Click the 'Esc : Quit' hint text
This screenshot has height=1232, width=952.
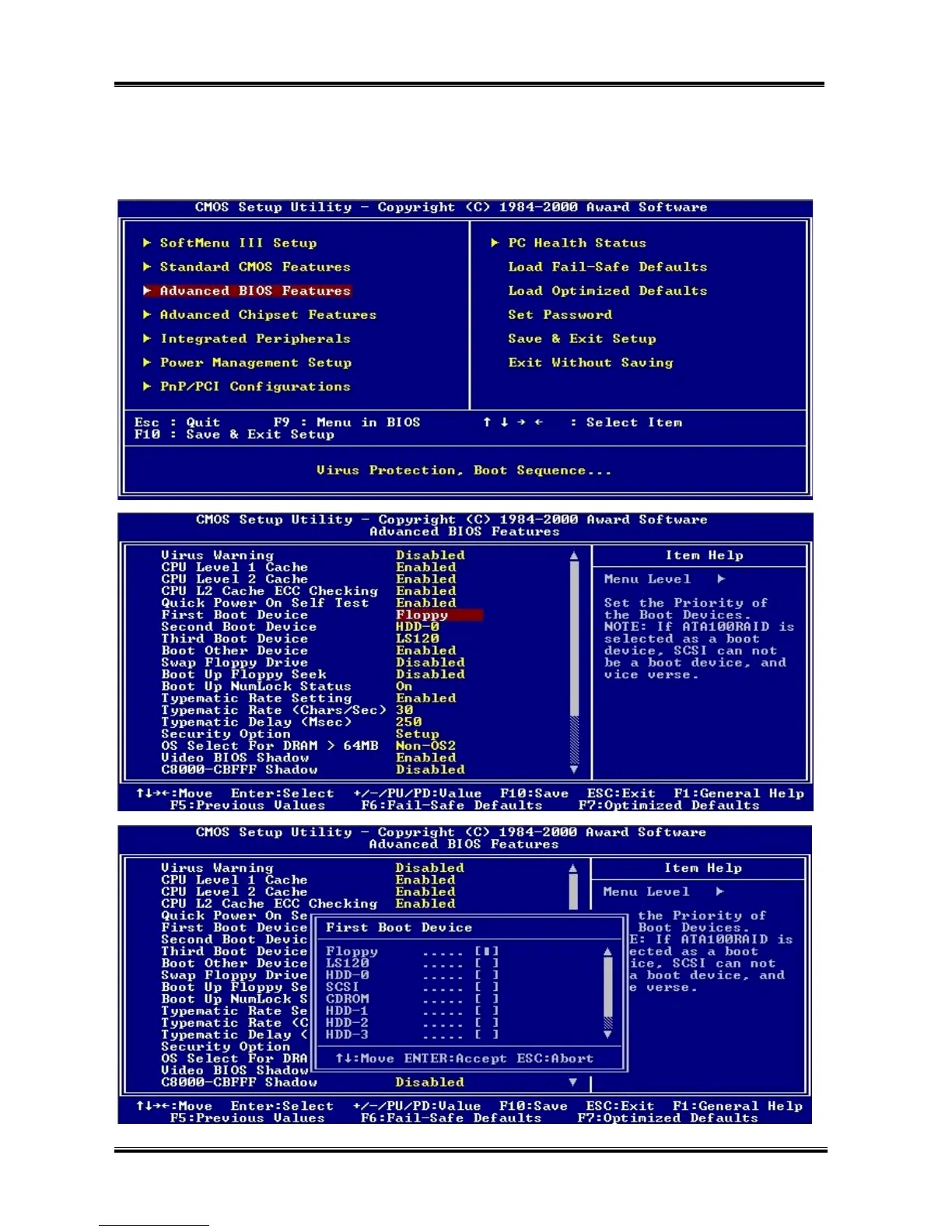(x=177, y=422)
